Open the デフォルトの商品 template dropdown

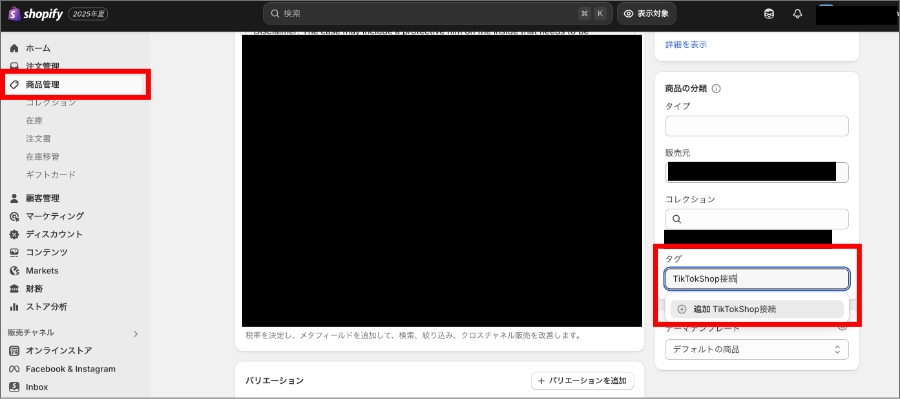757,349
